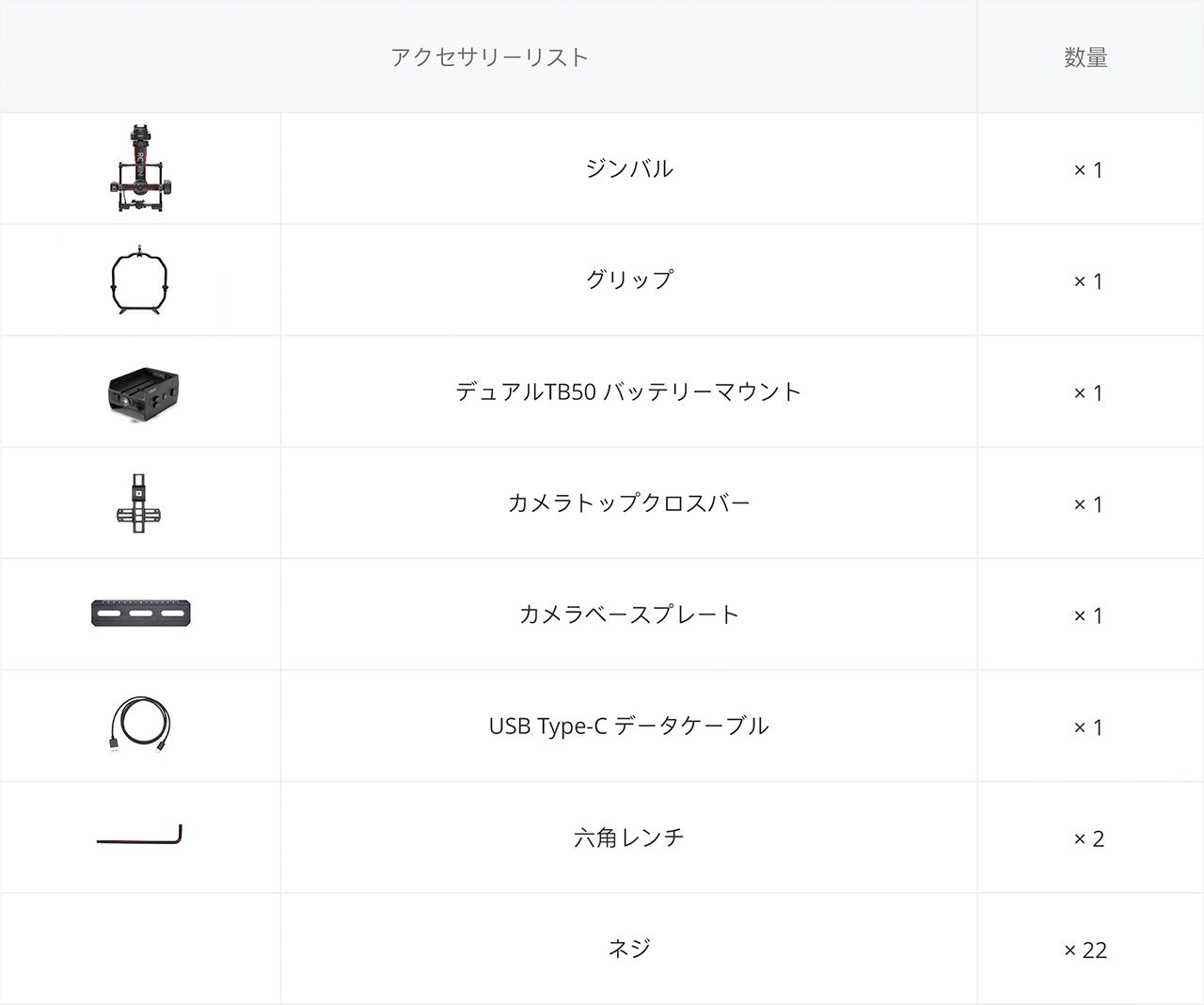Click the gimbal product image
1204x1005 pixels.
pos(141,168)
